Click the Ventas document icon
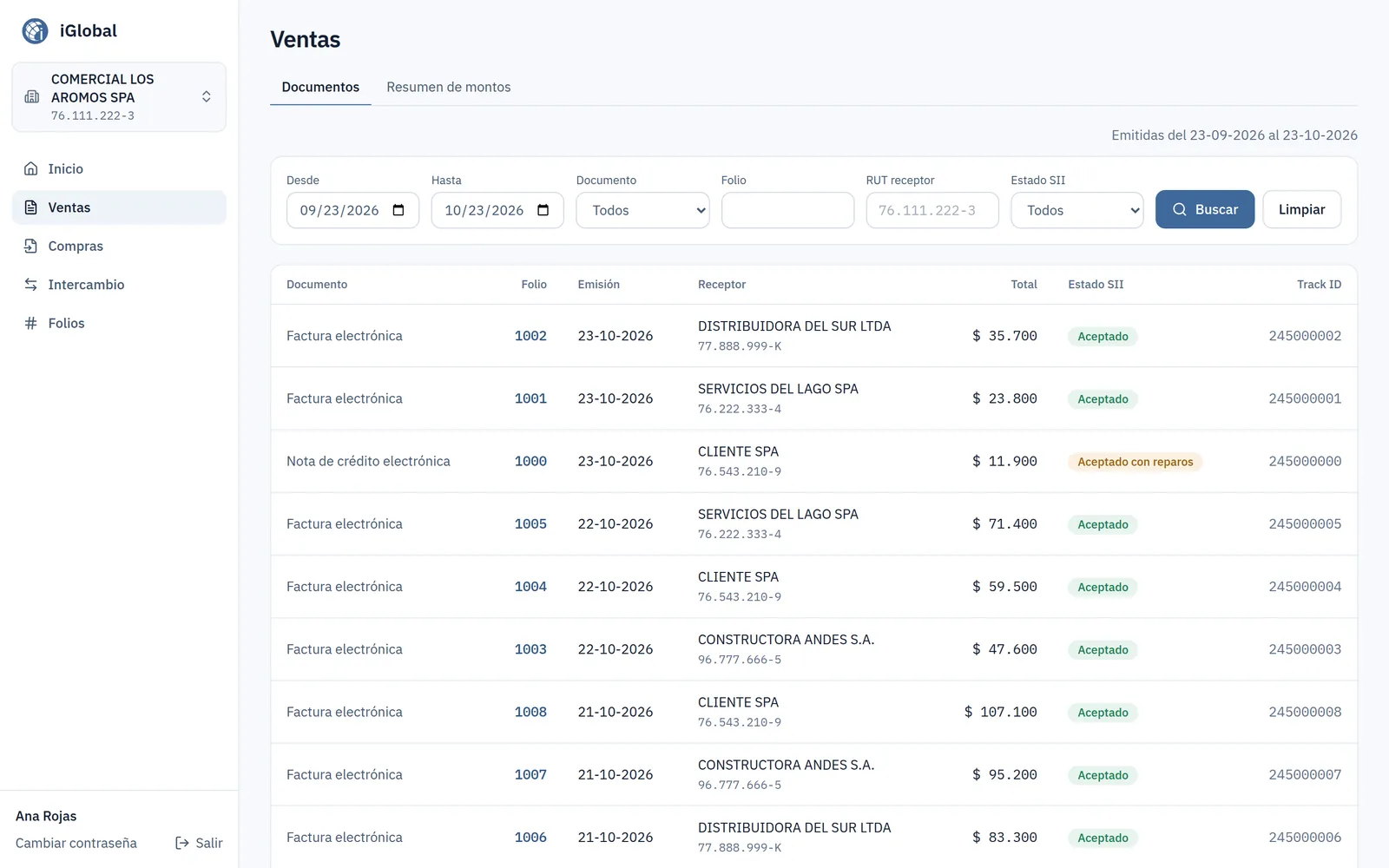Screen dimensions: 1389x868 click(x=31, y=207)
